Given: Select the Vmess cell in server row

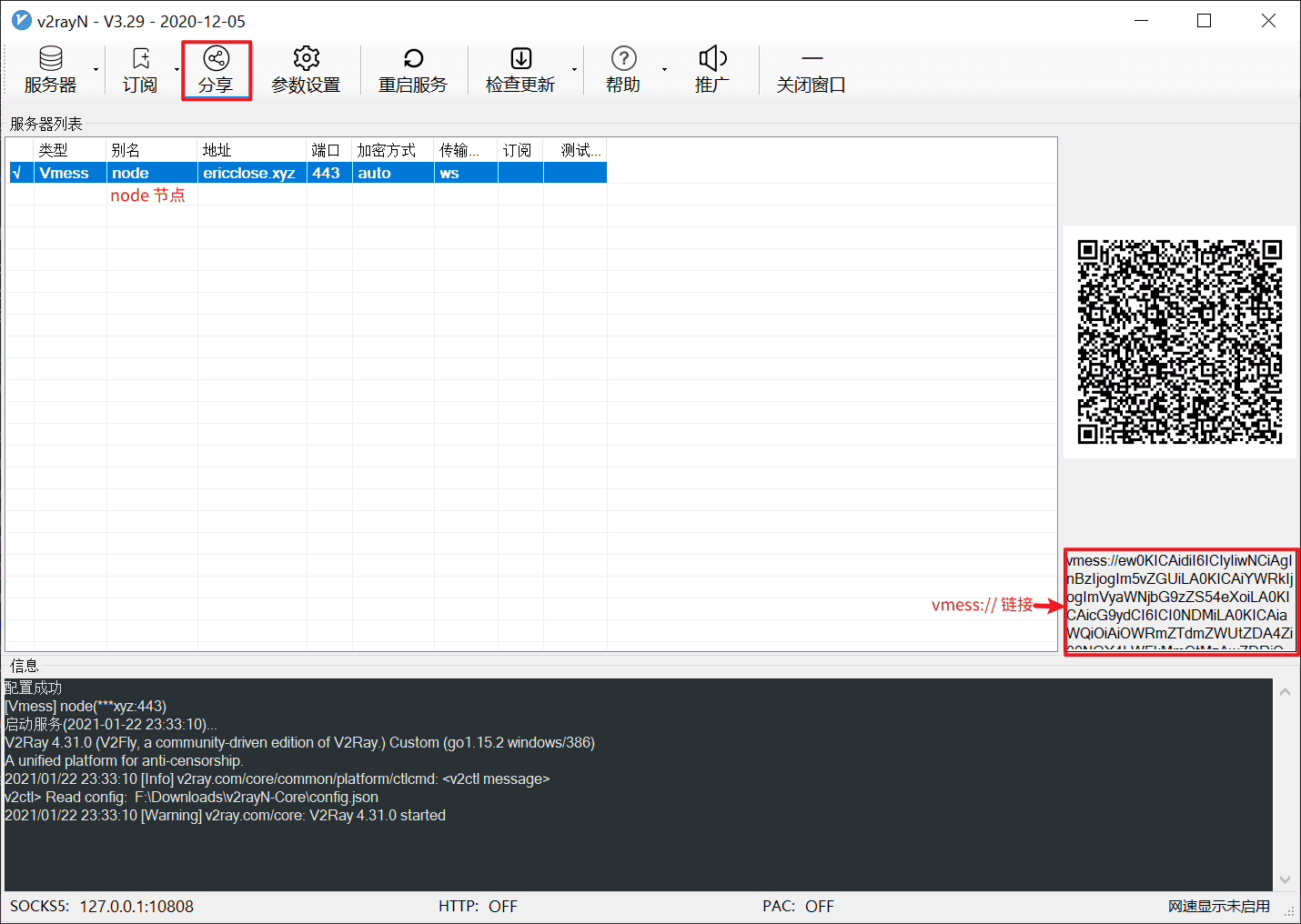Looking at the screenshot, I should (x=70, y=173).
